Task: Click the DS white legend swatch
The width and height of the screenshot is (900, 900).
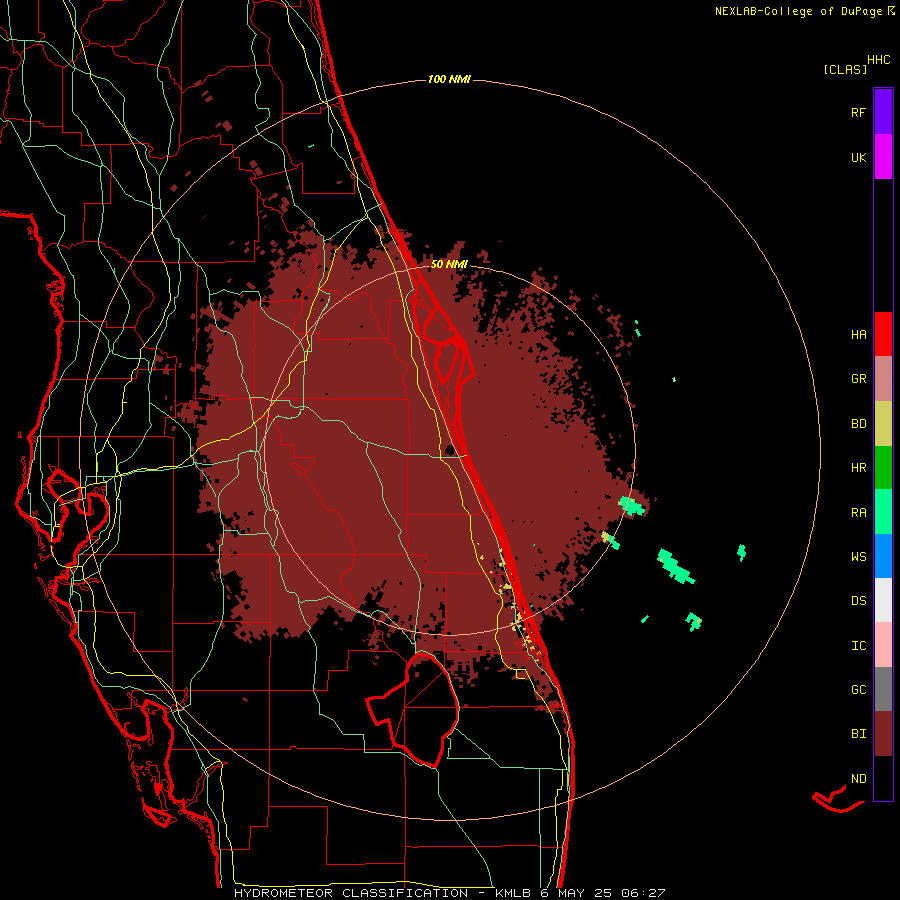Action: coord(883,600)
